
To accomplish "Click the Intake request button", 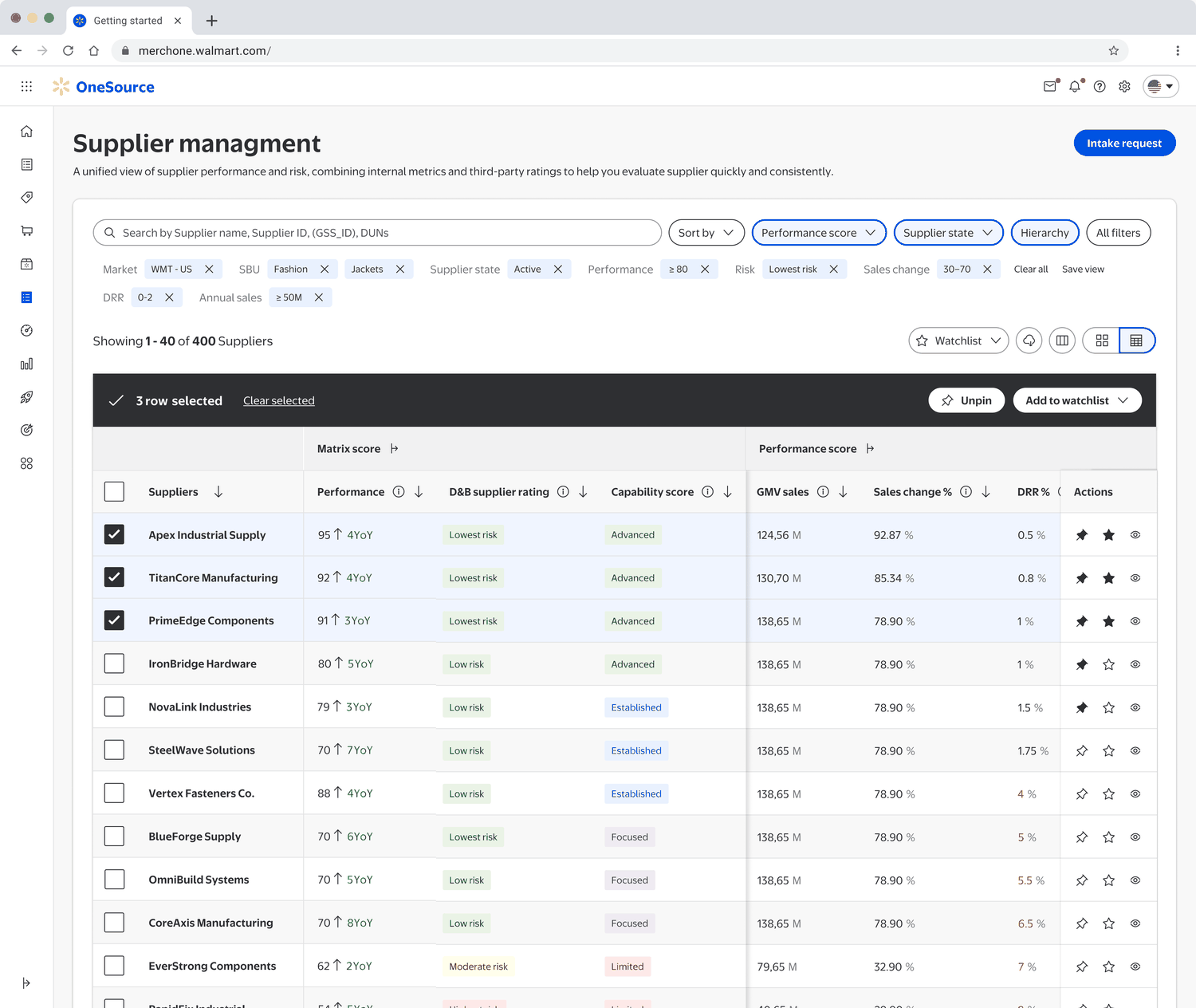I will [x=1124, y=143].
